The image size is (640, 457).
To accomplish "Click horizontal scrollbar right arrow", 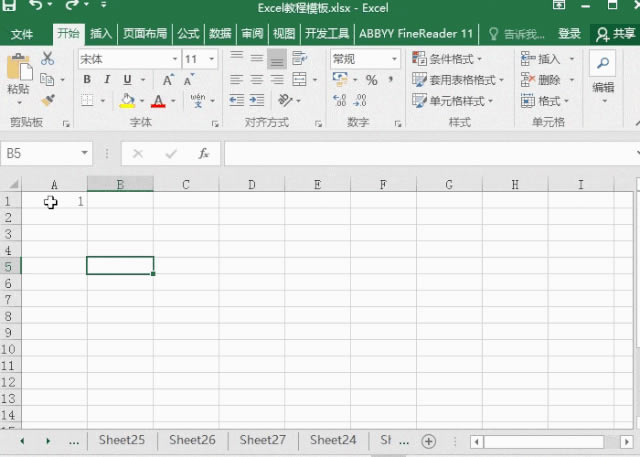I will coord(627,441).
